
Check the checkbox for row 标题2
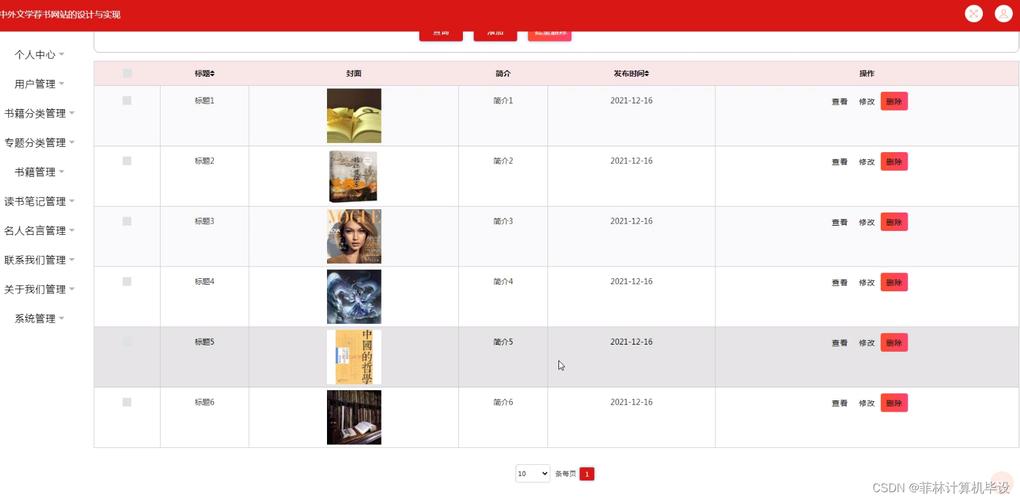tap(127, 161)
